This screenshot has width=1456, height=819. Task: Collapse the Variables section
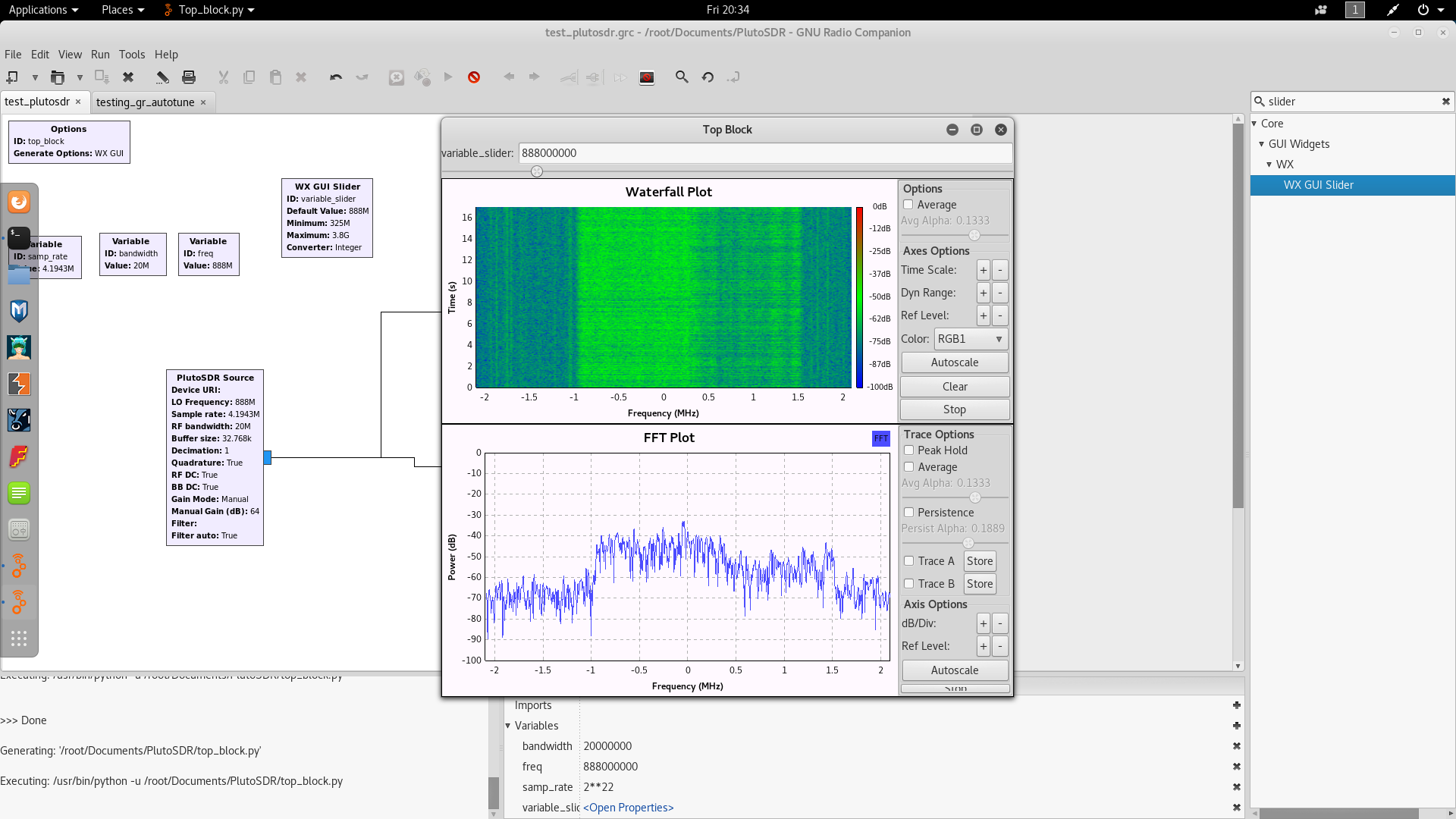coord(508,726)
